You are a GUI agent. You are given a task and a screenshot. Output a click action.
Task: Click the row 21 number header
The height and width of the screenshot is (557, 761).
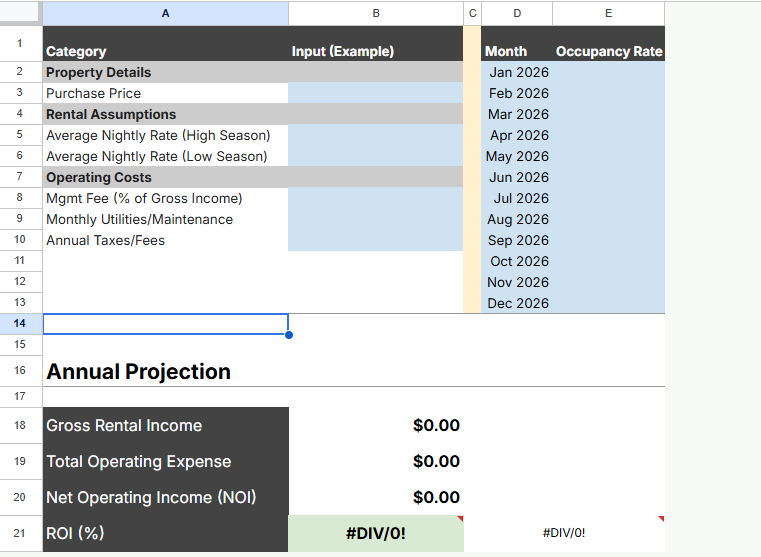pos(20,534)
